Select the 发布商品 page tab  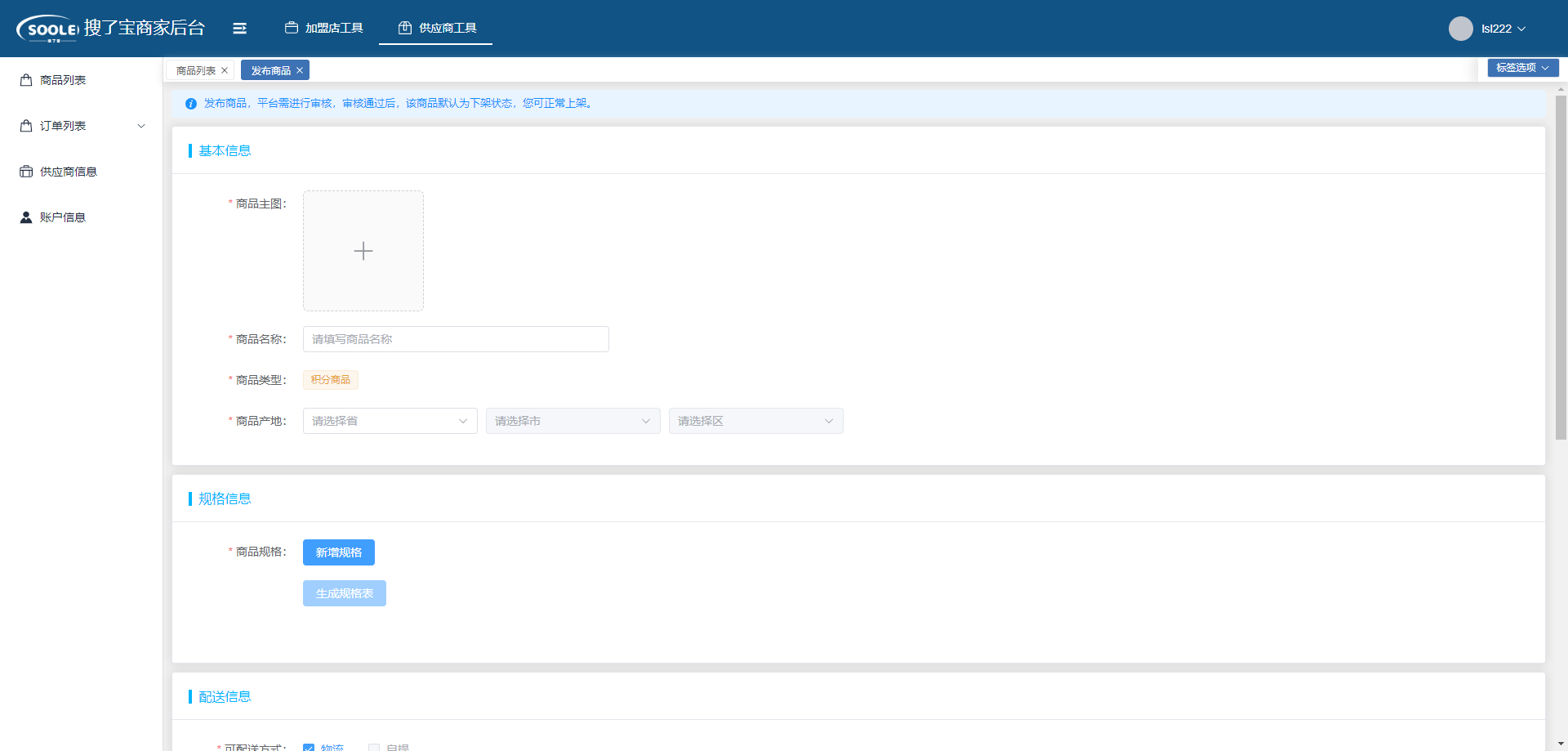tap(271, 70)
